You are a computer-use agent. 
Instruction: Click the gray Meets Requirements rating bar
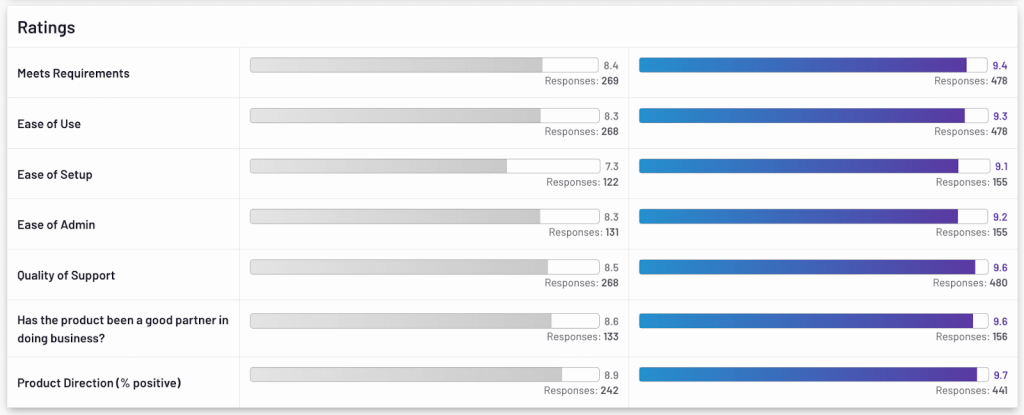[424, 65]
